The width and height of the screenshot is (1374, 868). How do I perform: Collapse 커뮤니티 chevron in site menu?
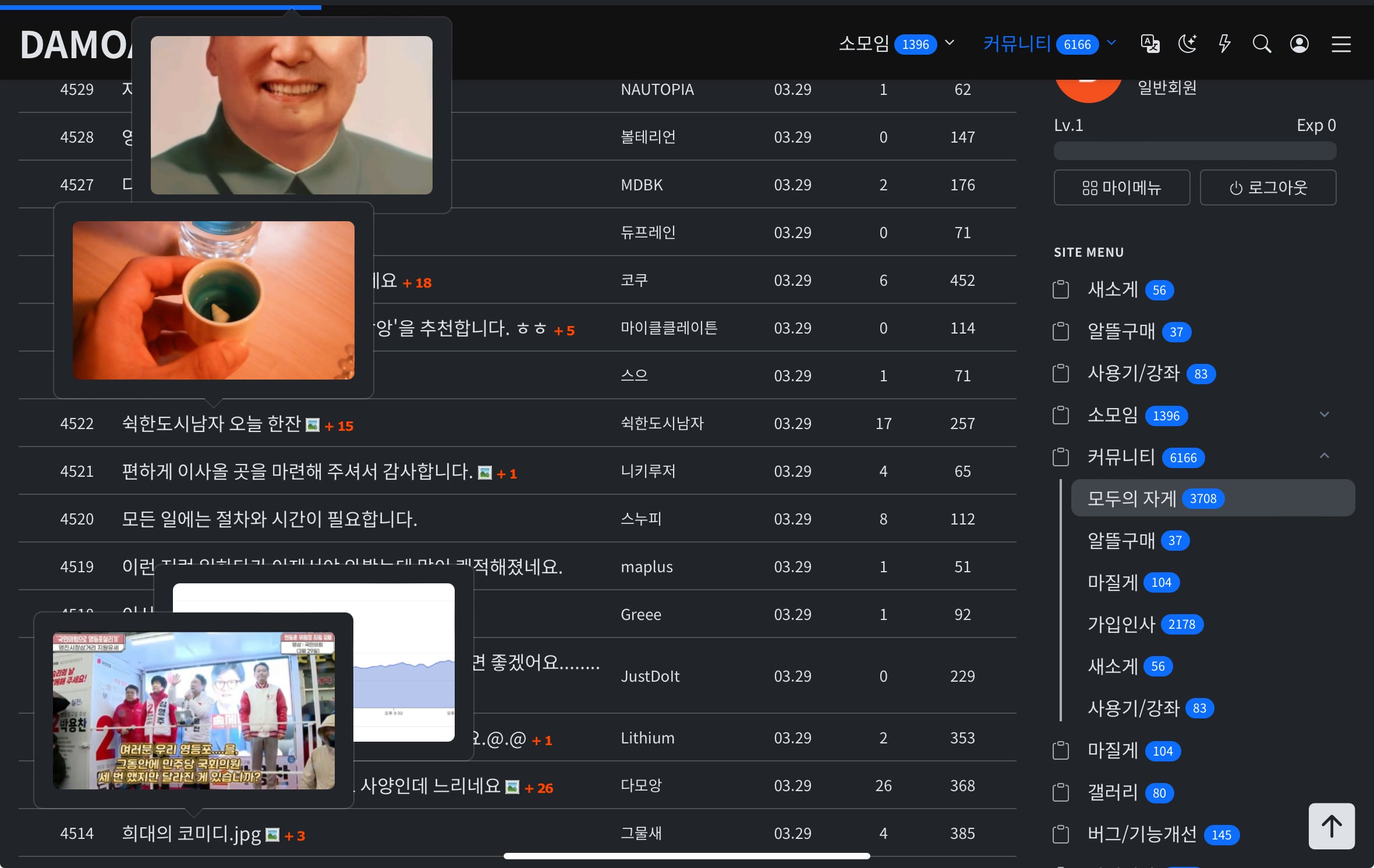click(x=1325, y=456)
